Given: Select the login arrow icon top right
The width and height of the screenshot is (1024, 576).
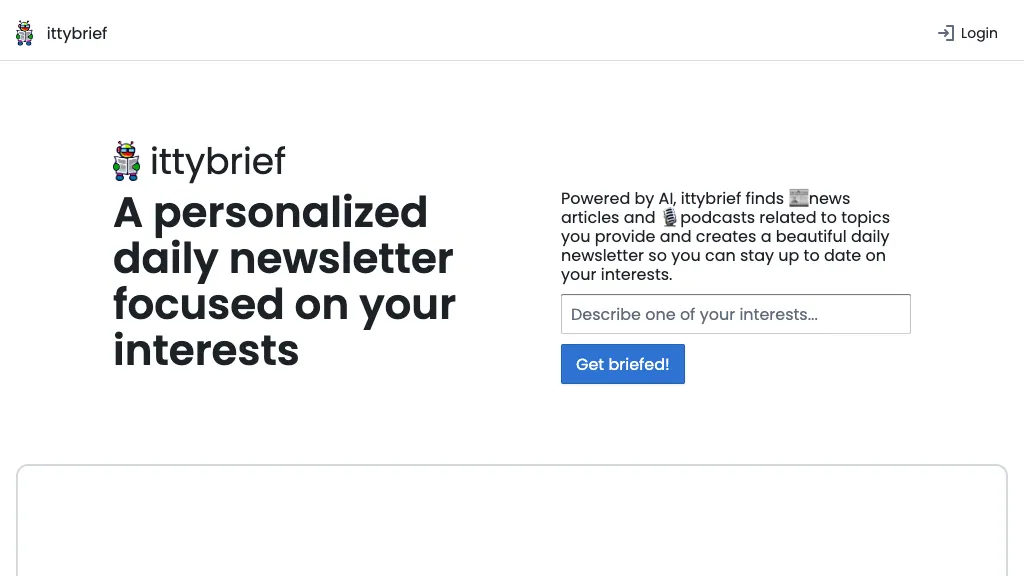Looking at the screenshot, I should click(944, 33).
